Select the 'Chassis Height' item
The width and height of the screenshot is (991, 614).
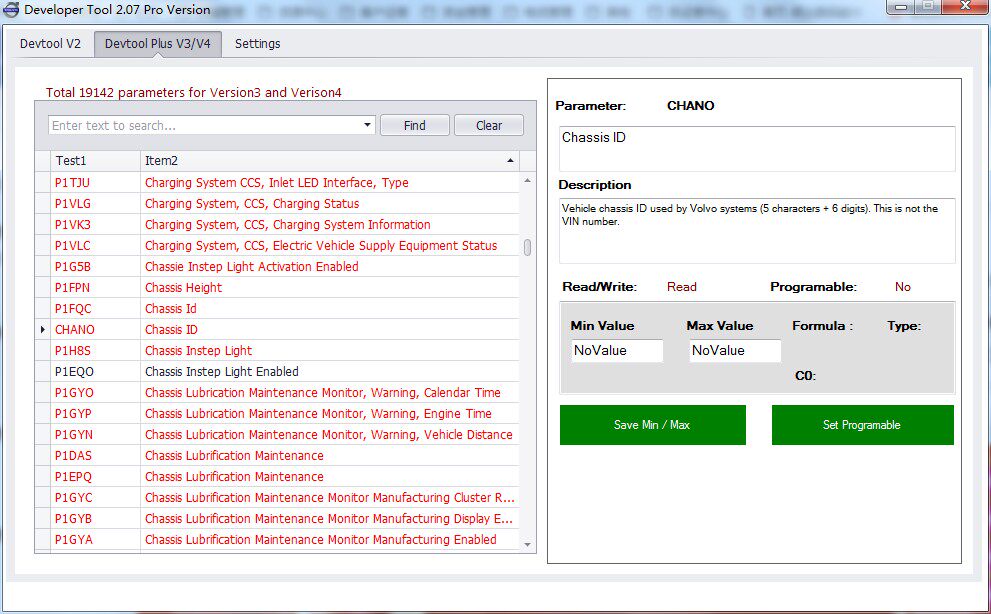[x=183, y=288]
